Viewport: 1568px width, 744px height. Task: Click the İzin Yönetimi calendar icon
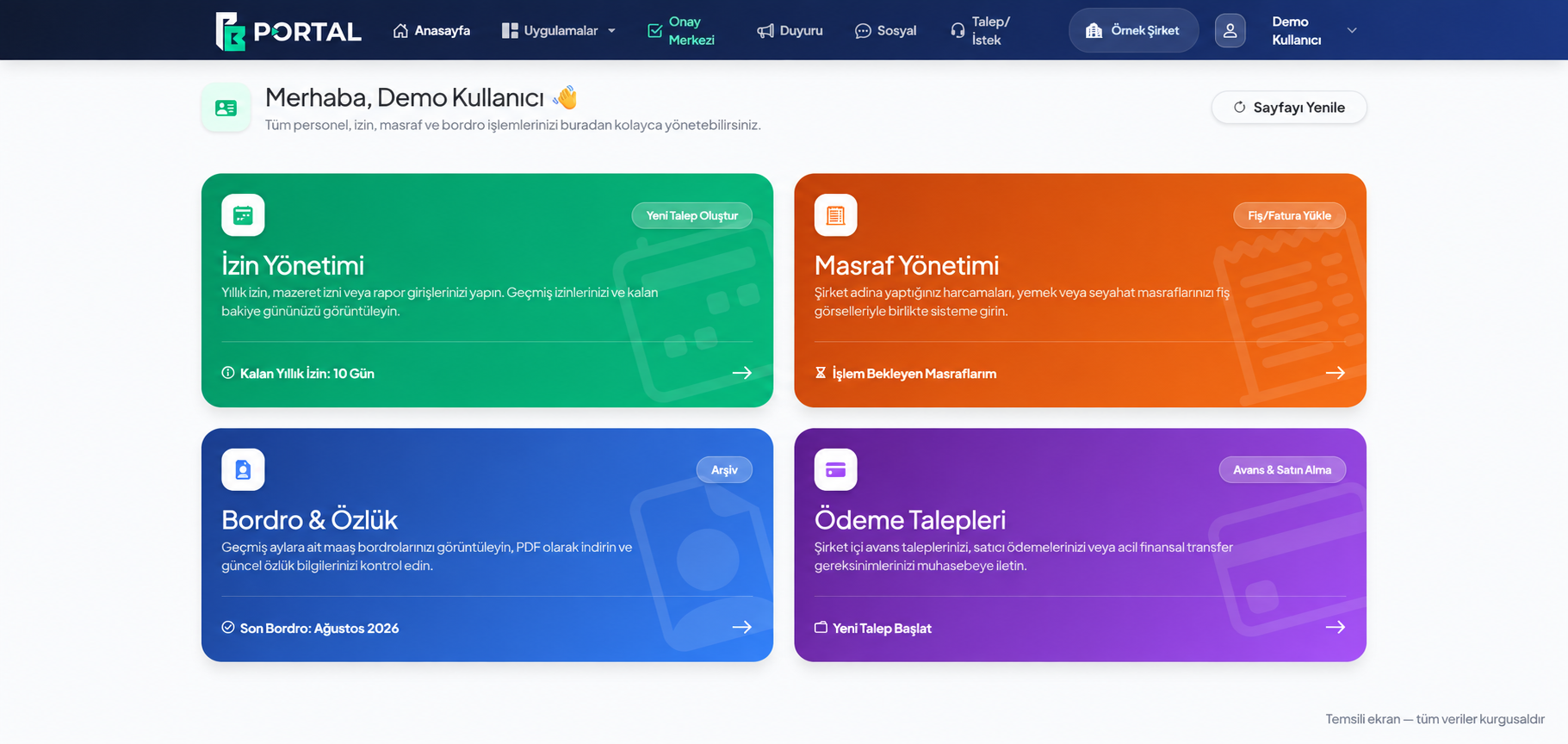tap(243, 215)
